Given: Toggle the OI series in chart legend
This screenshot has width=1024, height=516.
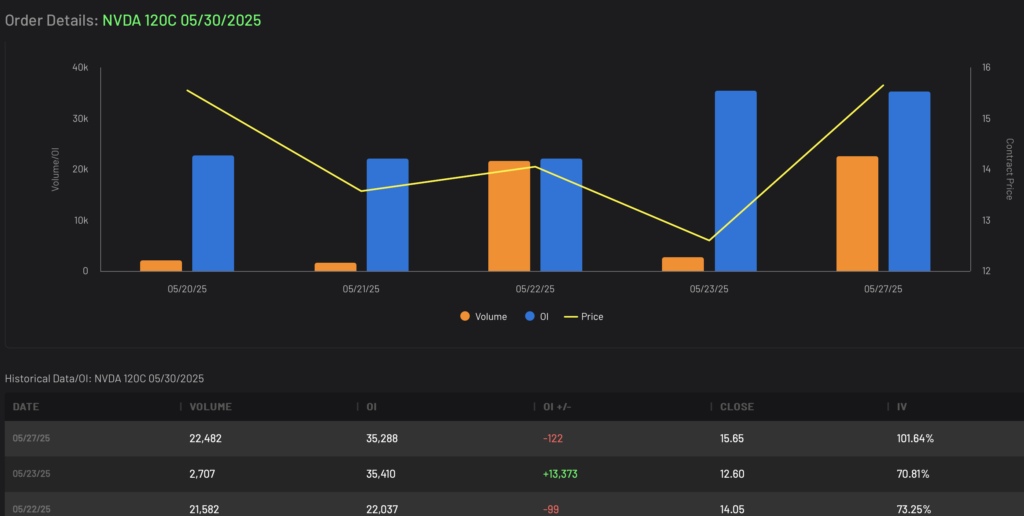Looking at the screenshot, I should 537,317.
